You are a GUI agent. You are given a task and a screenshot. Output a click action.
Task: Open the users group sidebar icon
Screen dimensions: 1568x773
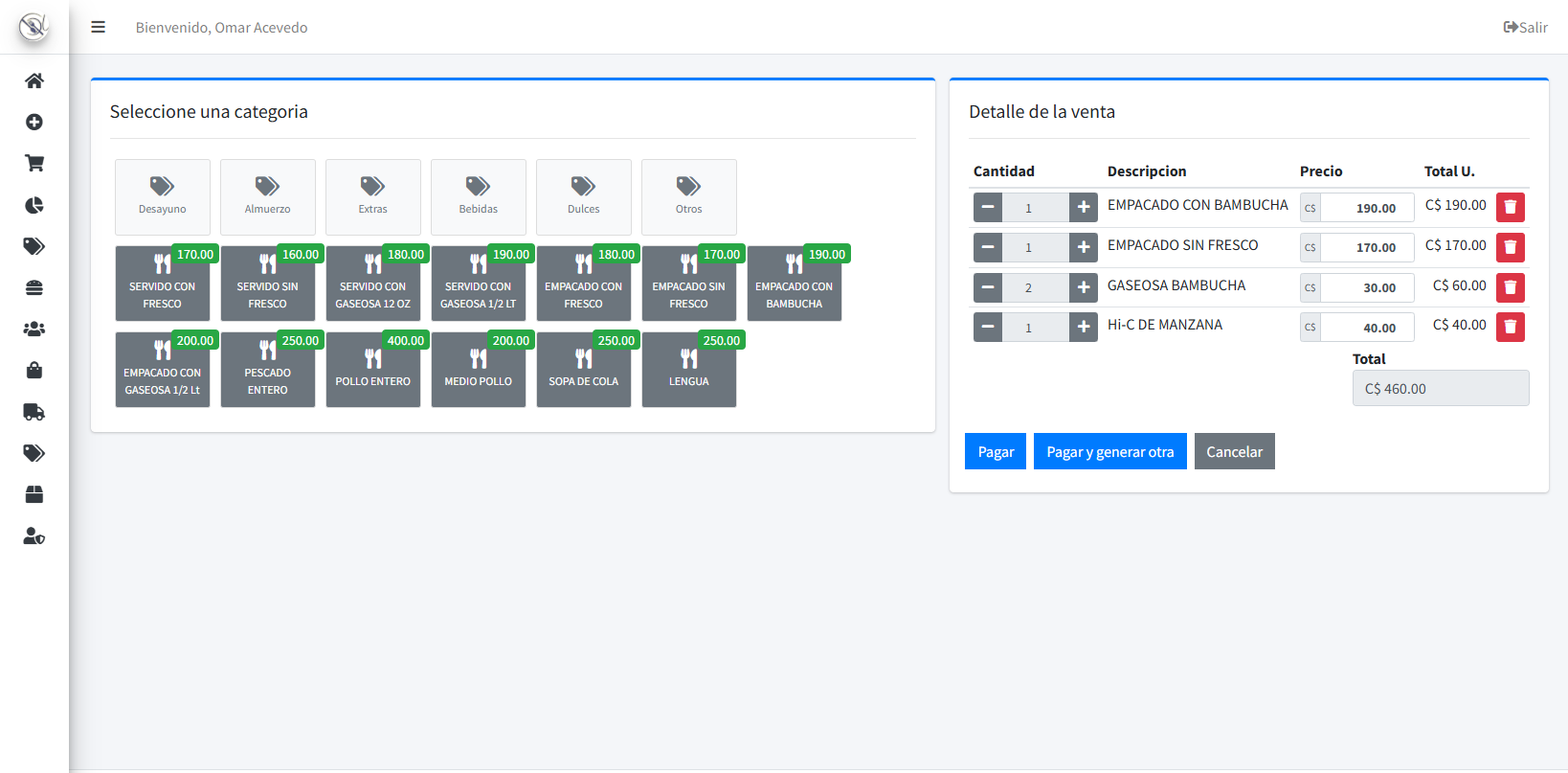click(34, 329)
